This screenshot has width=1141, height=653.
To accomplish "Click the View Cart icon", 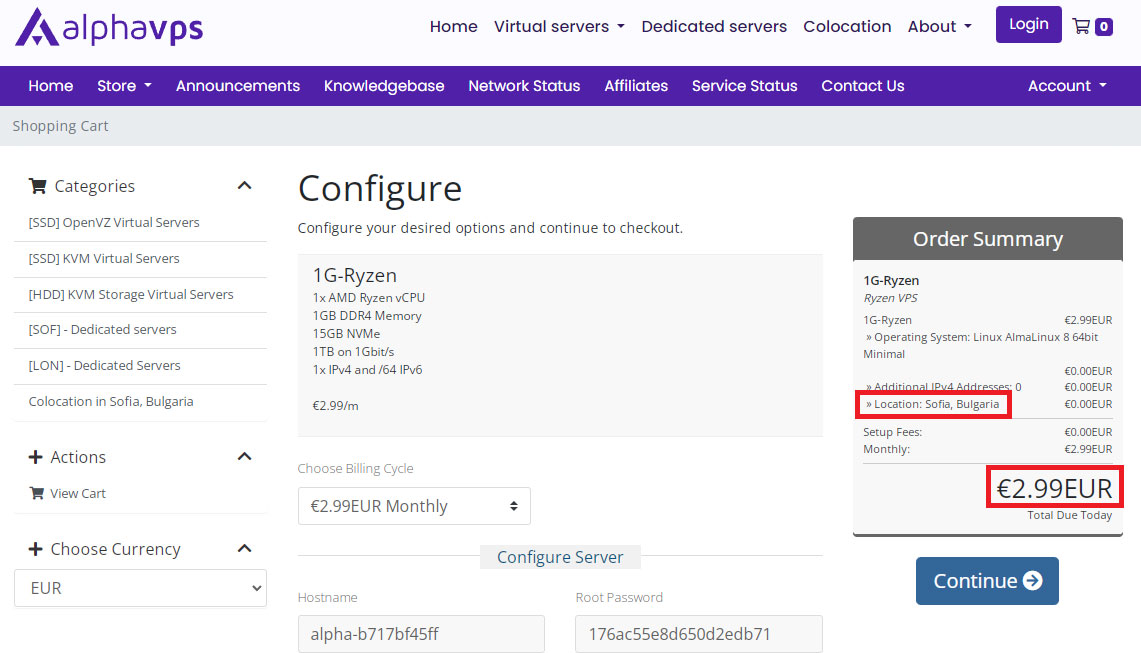I will pos(36,494).
